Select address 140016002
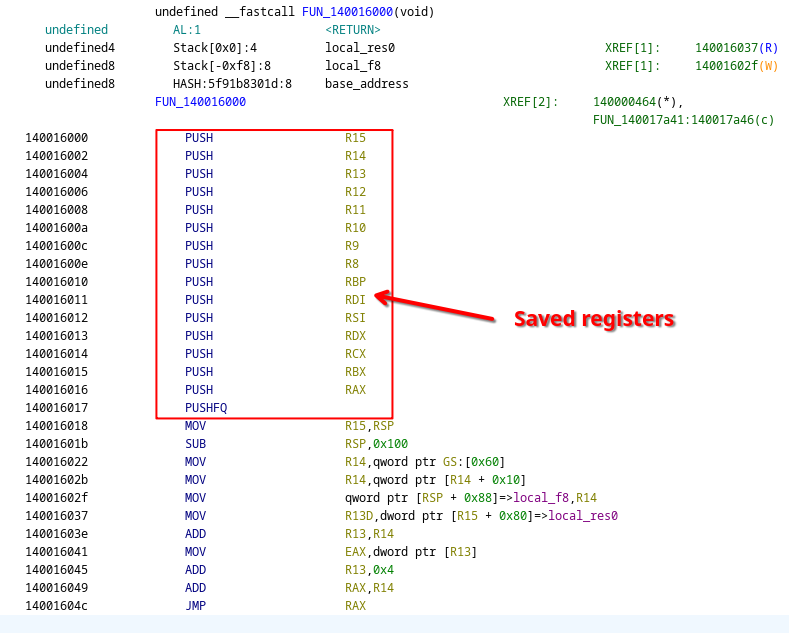Image resolution: width=789 pixels, height=633 pixels. 57,156
